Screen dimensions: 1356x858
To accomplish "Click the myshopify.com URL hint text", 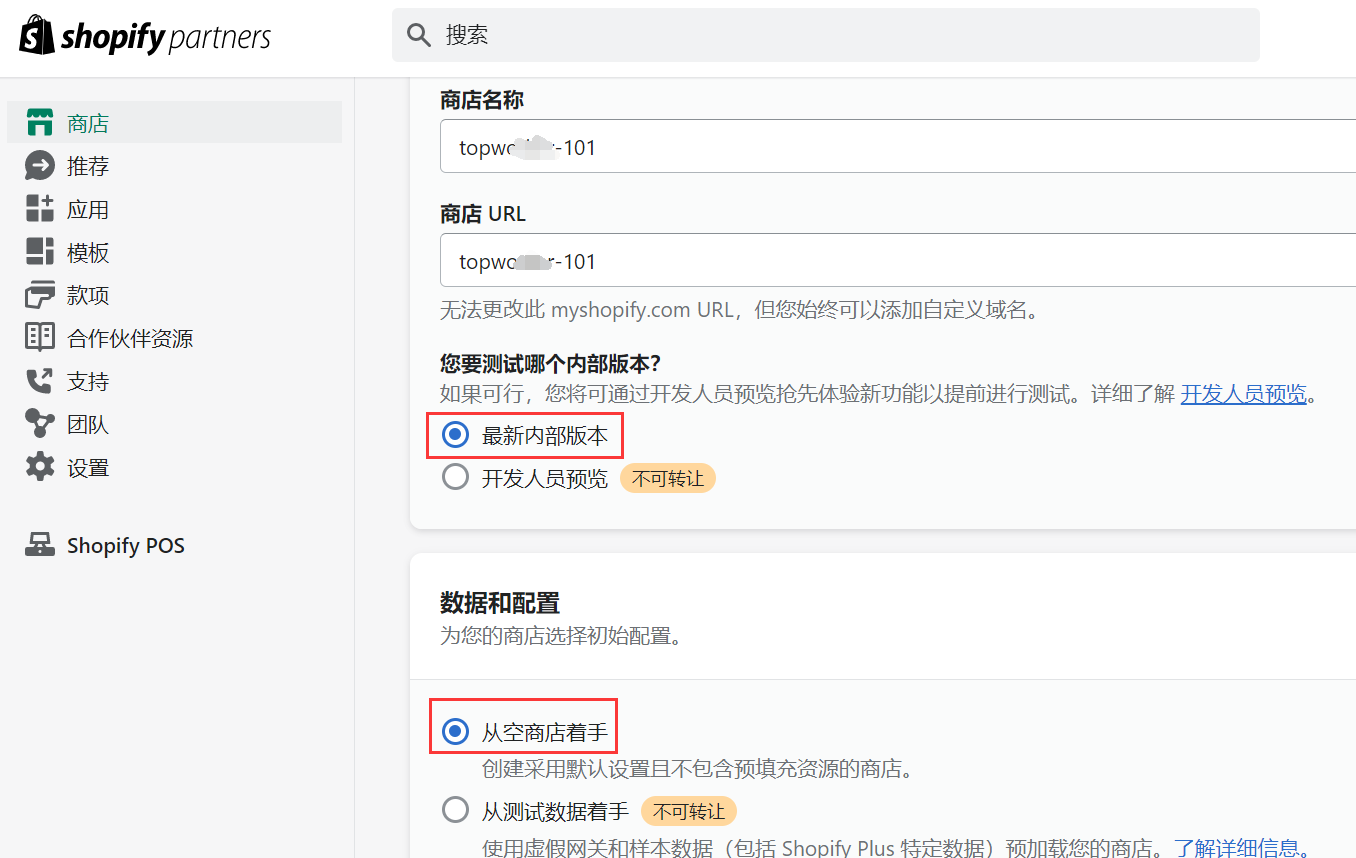I will point(741,310).
